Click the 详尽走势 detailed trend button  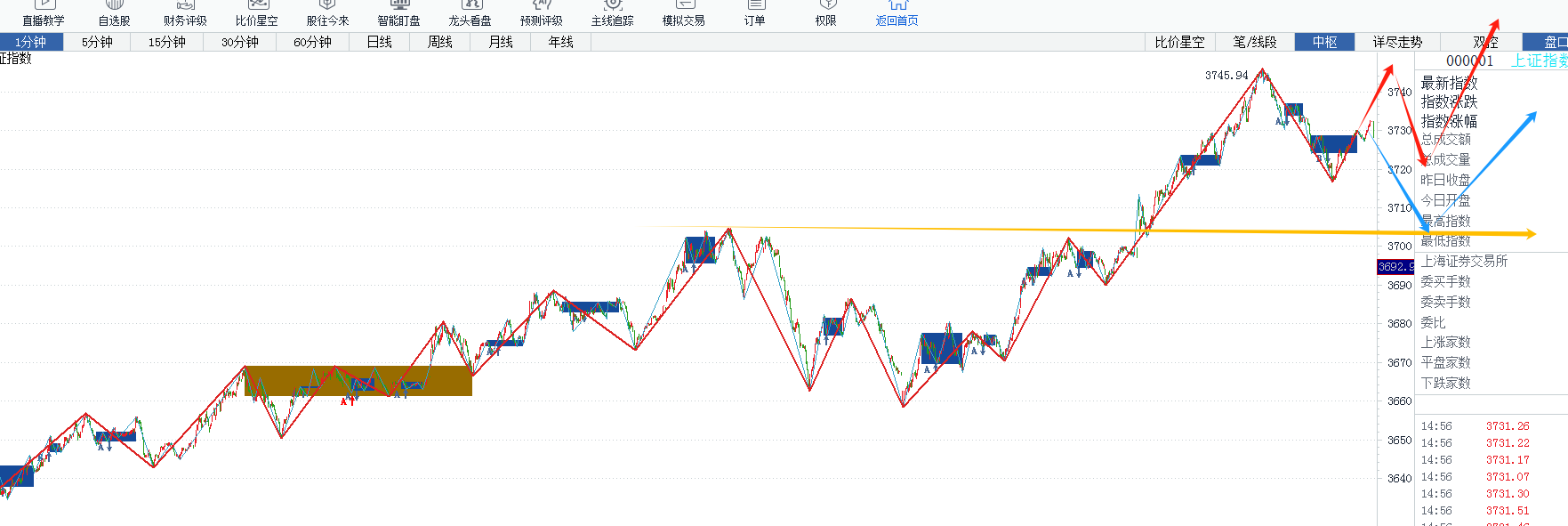pyautogui.click(x=1397, y=42)
